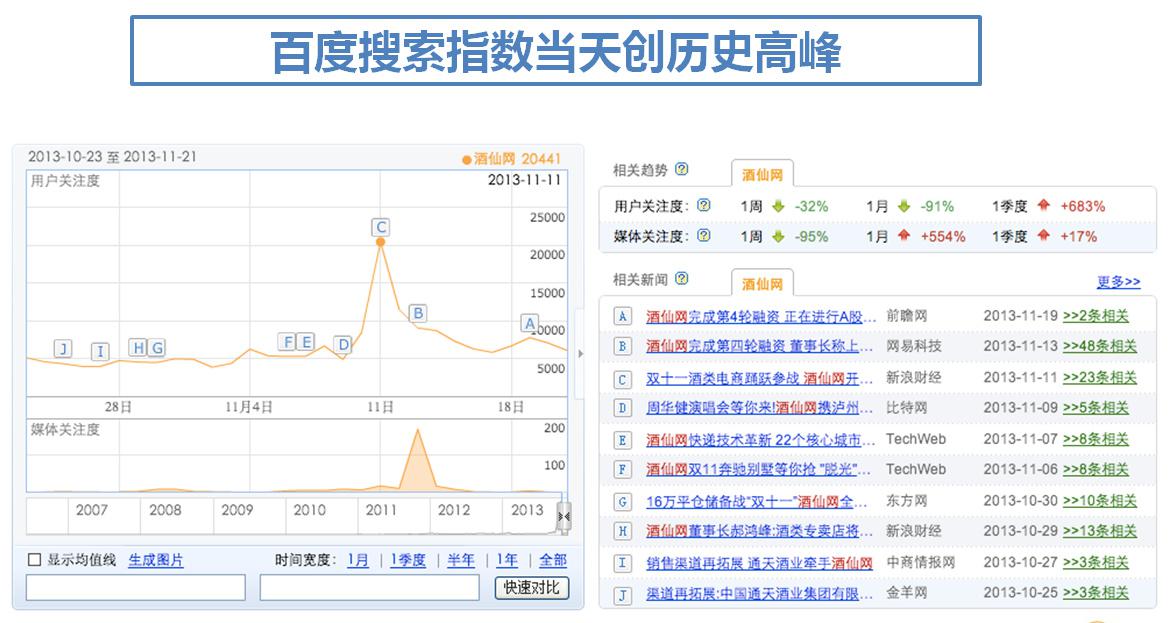Click the E letter icon in news list

click(622, 439)
